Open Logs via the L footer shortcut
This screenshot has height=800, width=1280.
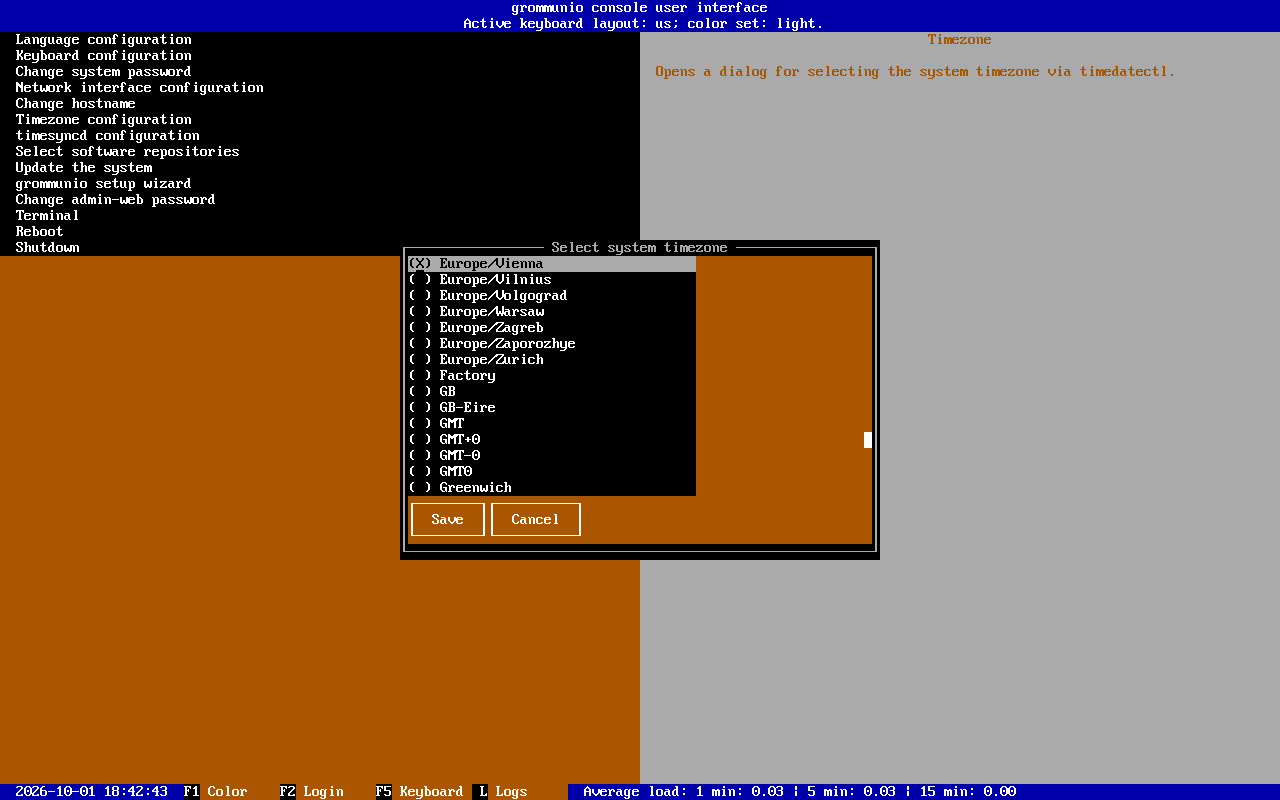(500, 792)
